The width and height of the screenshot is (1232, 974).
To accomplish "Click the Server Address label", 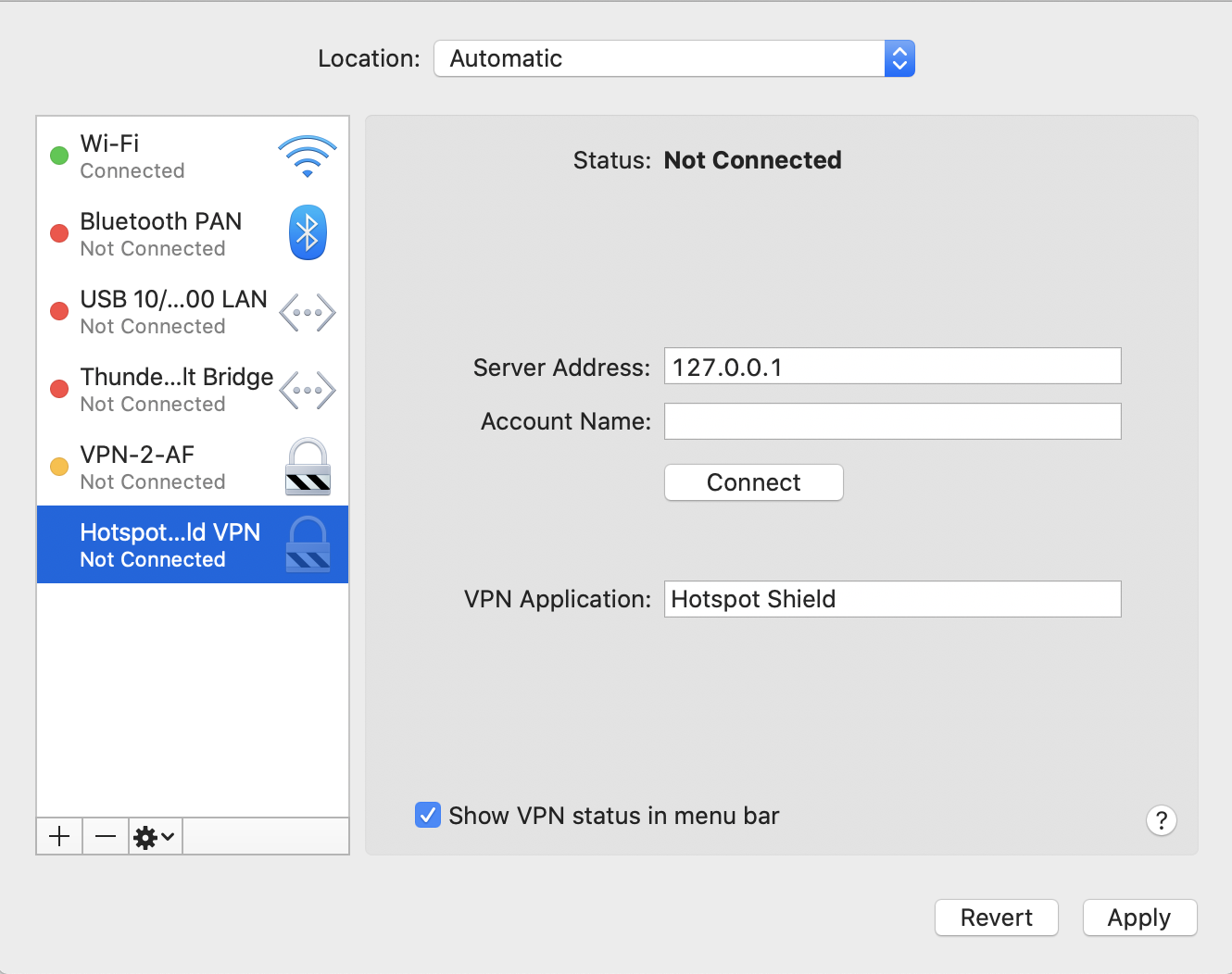I will point(562,368).
